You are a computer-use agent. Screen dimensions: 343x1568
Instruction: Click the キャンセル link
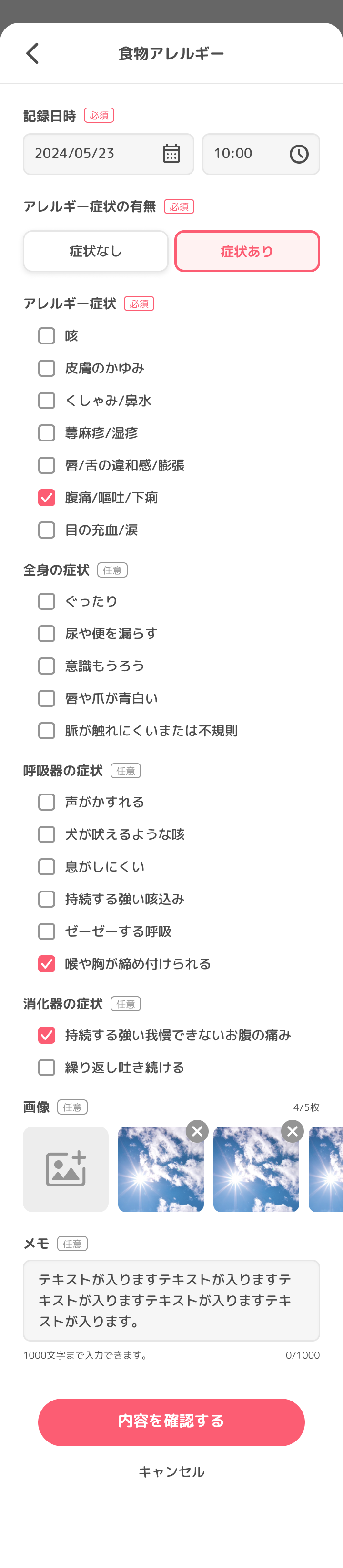coord(171,1472)
